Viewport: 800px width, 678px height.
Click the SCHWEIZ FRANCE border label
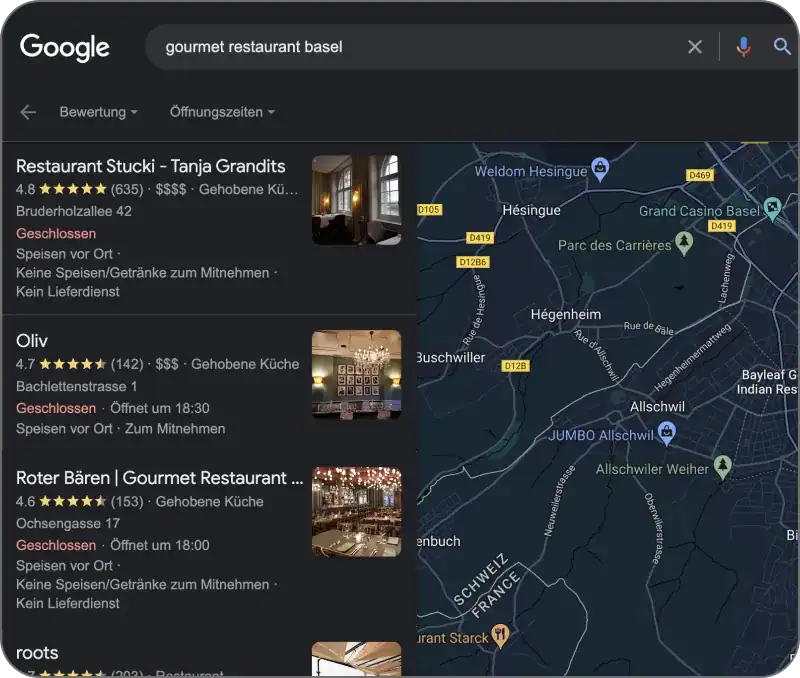pos(487,586)
